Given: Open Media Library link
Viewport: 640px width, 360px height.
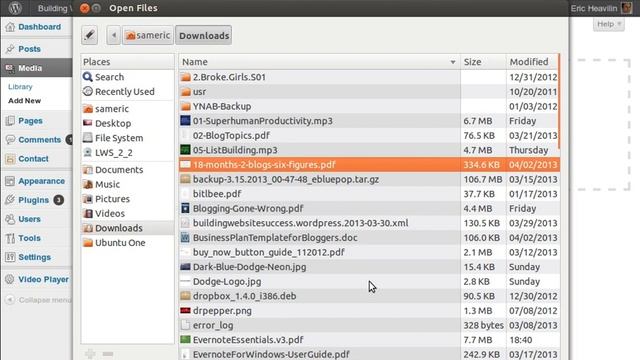Looking at the screenshot, I should 20,87.
